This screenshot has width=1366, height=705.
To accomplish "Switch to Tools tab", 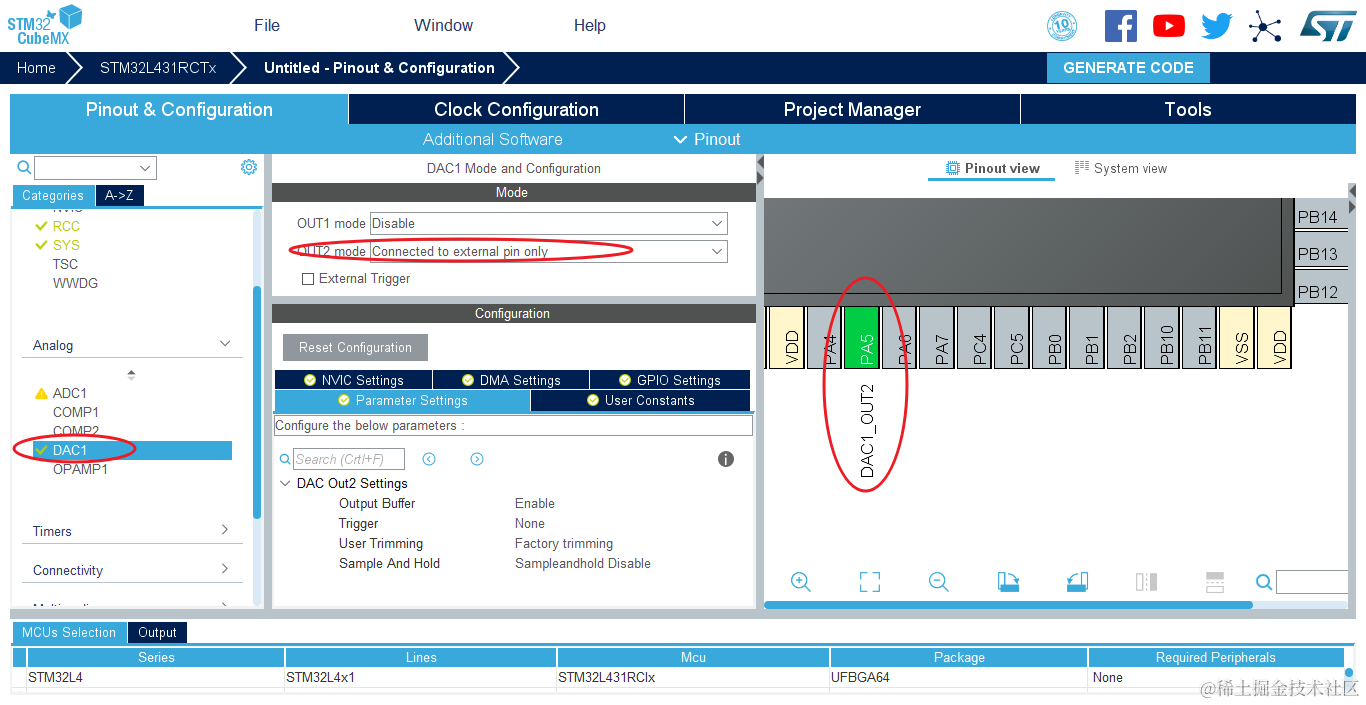I will click(x=1188, y=109).
